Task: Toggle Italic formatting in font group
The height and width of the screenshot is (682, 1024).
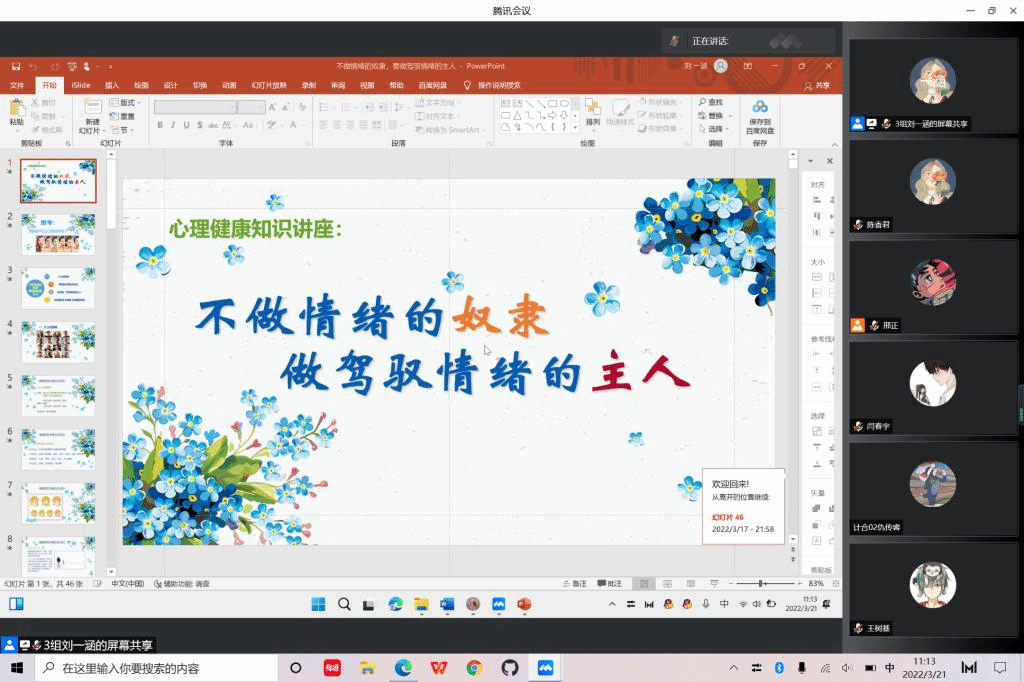Action: (173, 125)
